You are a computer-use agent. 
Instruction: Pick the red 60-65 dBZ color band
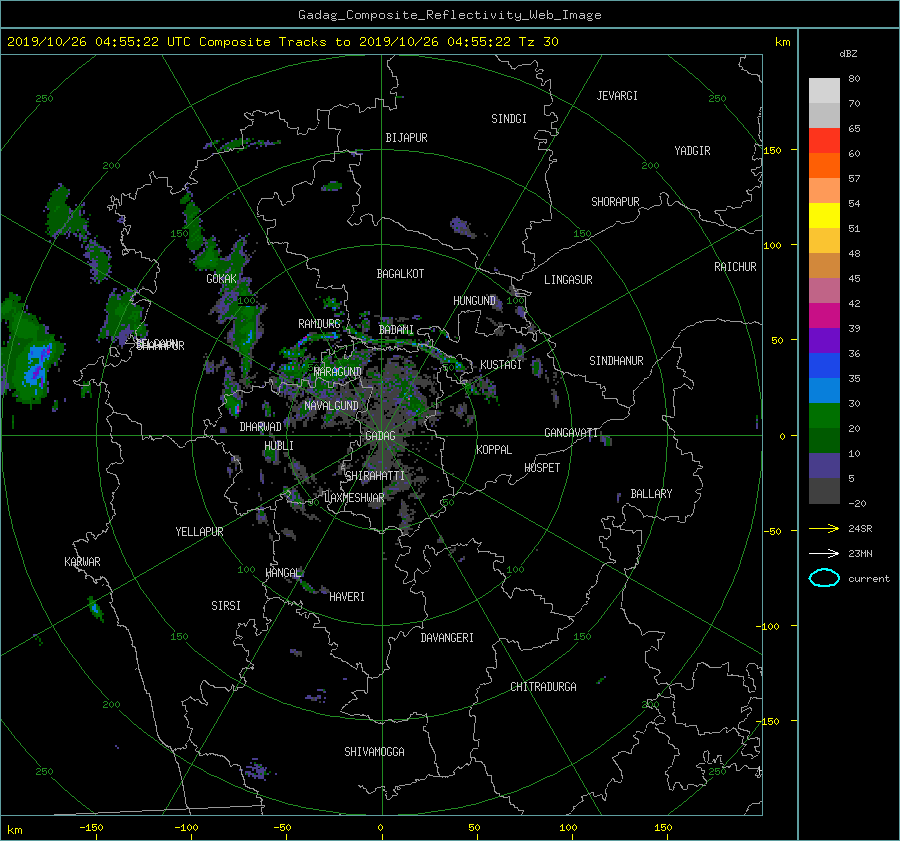(x=824, y=141)
